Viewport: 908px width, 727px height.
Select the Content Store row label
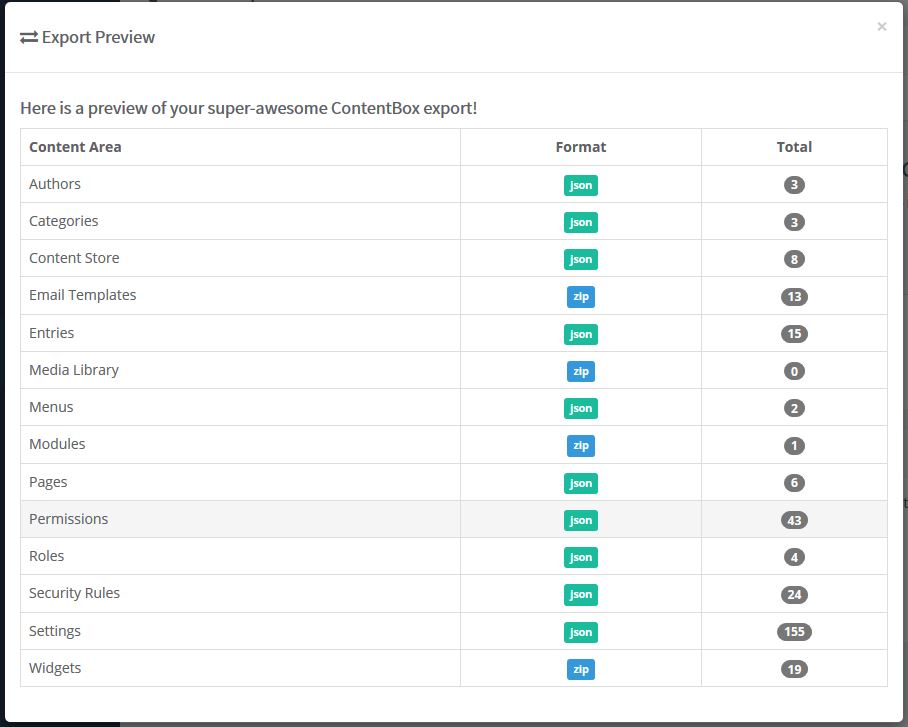[74, 258]
